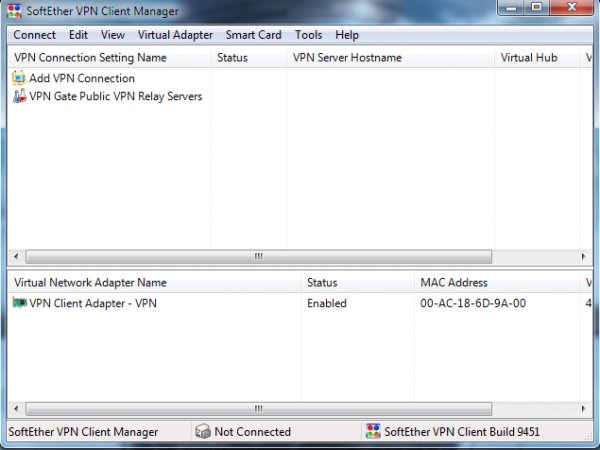Image resolution: width=600 pixels, height=450 pixels.
Task: Click the Enabled status cell
Action: [x=327, y=303]
